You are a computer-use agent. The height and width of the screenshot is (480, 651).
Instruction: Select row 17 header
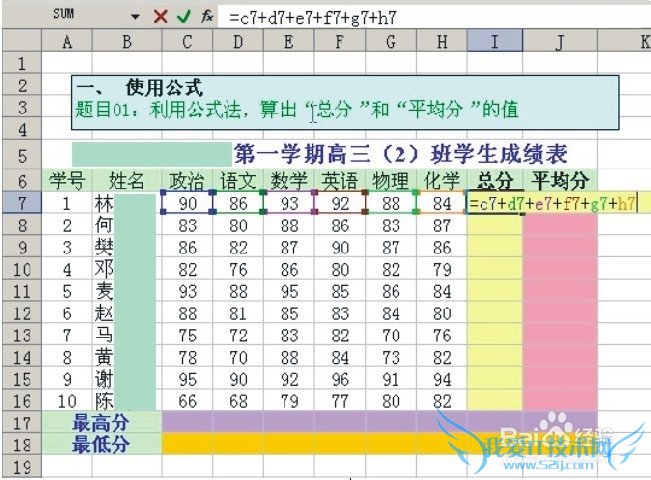pos(22,423)
